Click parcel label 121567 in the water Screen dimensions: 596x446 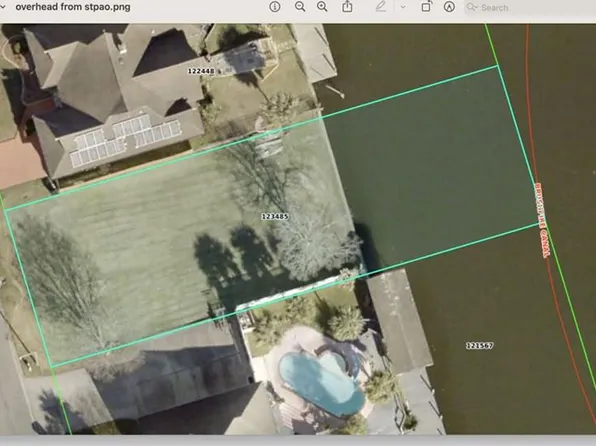(x=480, y=345)
